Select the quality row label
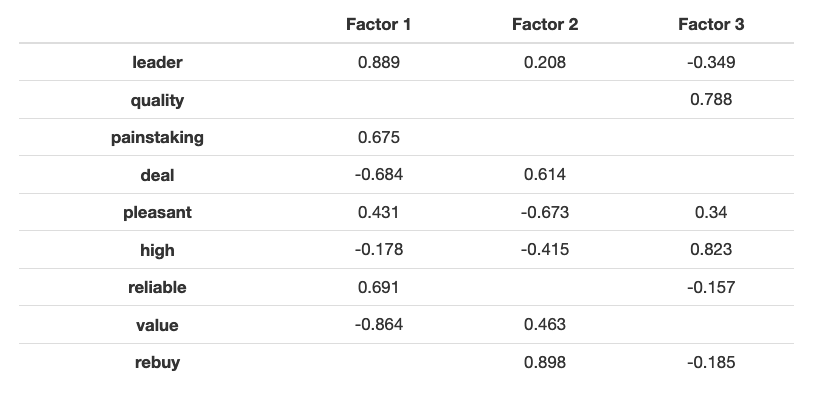 click(157, 100)
